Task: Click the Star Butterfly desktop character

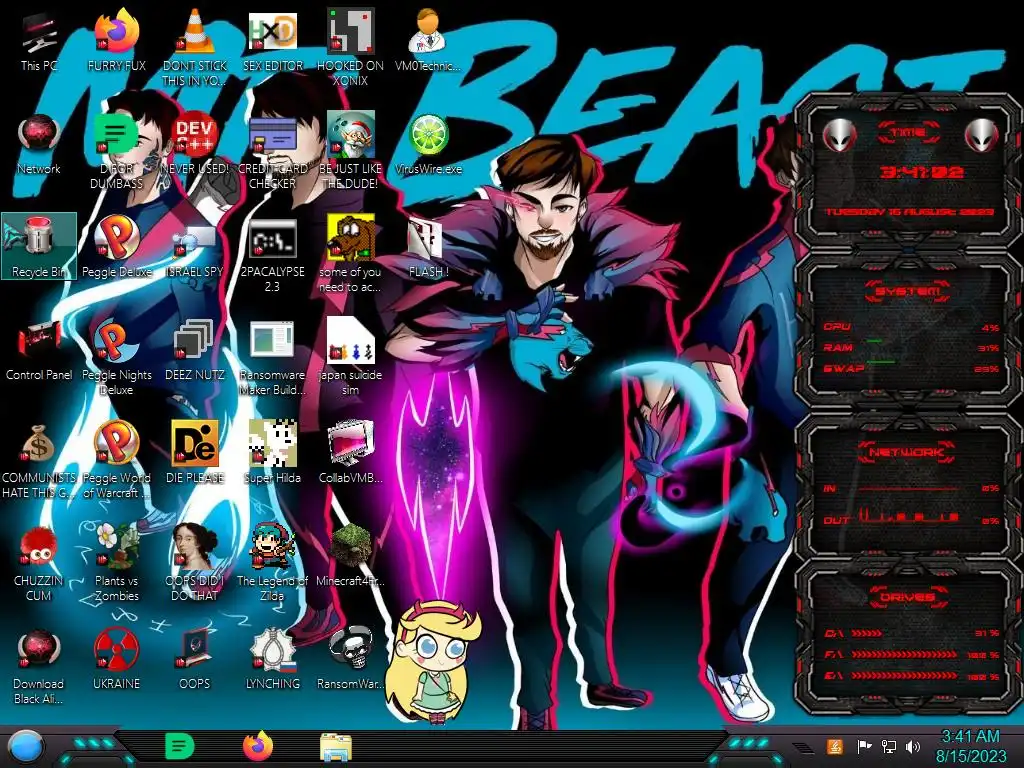Action: coord(434,661)
